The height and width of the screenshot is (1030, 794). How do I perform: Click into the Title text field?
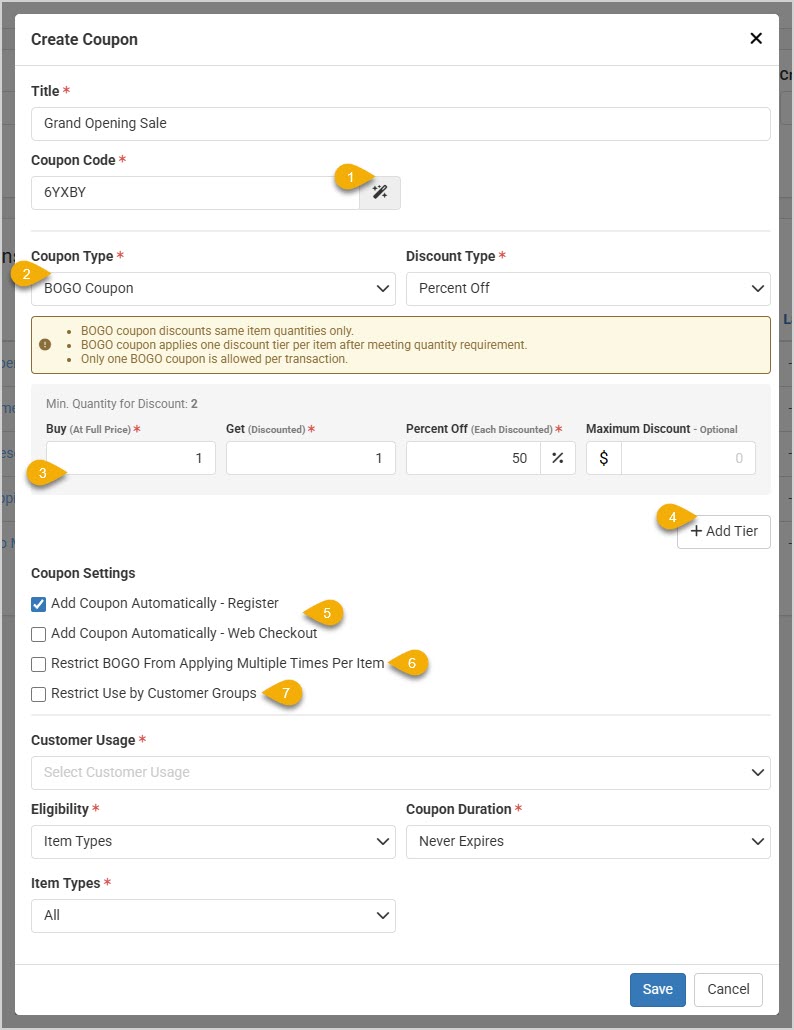(x=400, y=124)
